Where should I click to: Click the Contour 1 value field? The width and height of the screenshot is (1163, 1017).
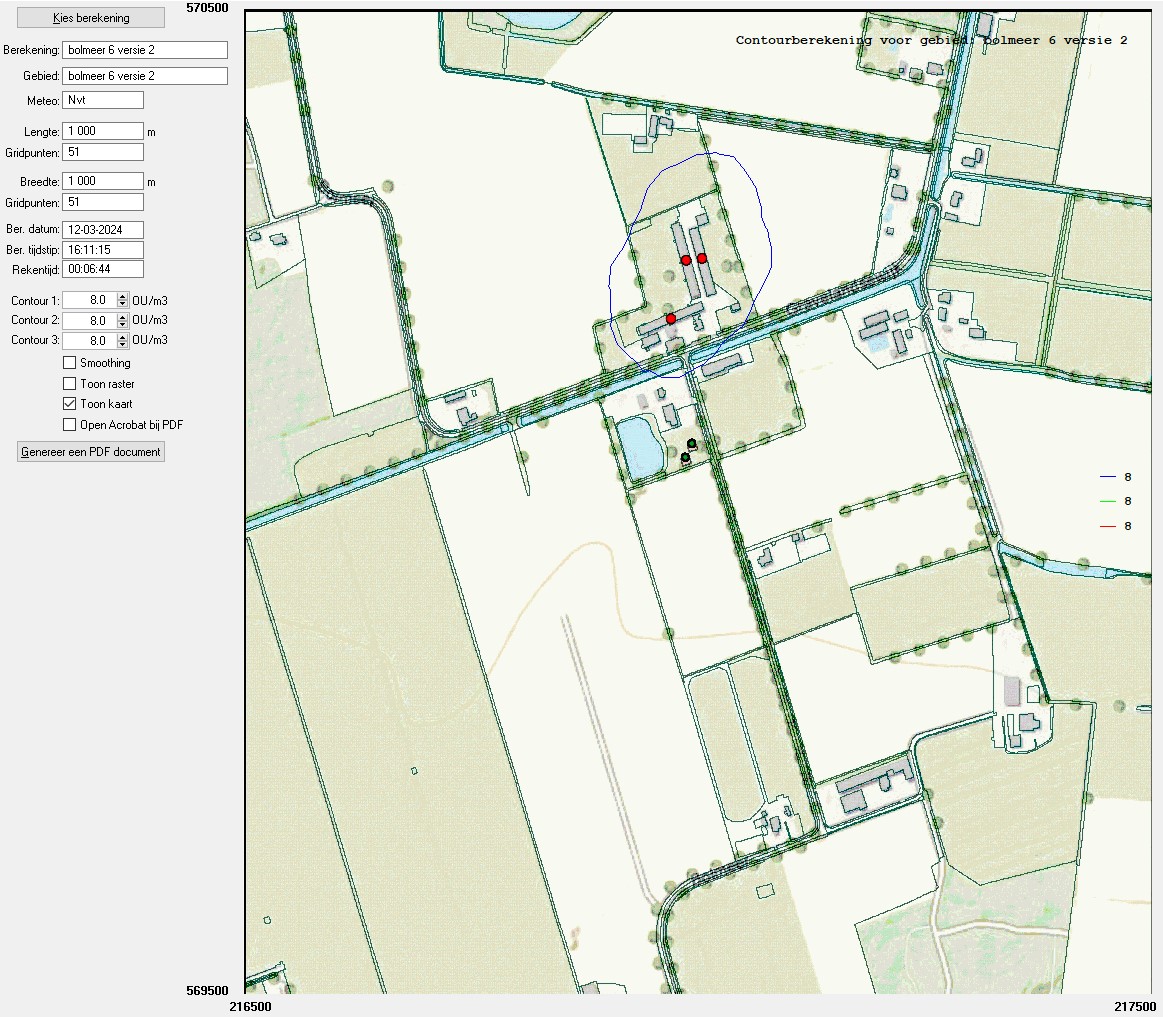click(90, 300)
